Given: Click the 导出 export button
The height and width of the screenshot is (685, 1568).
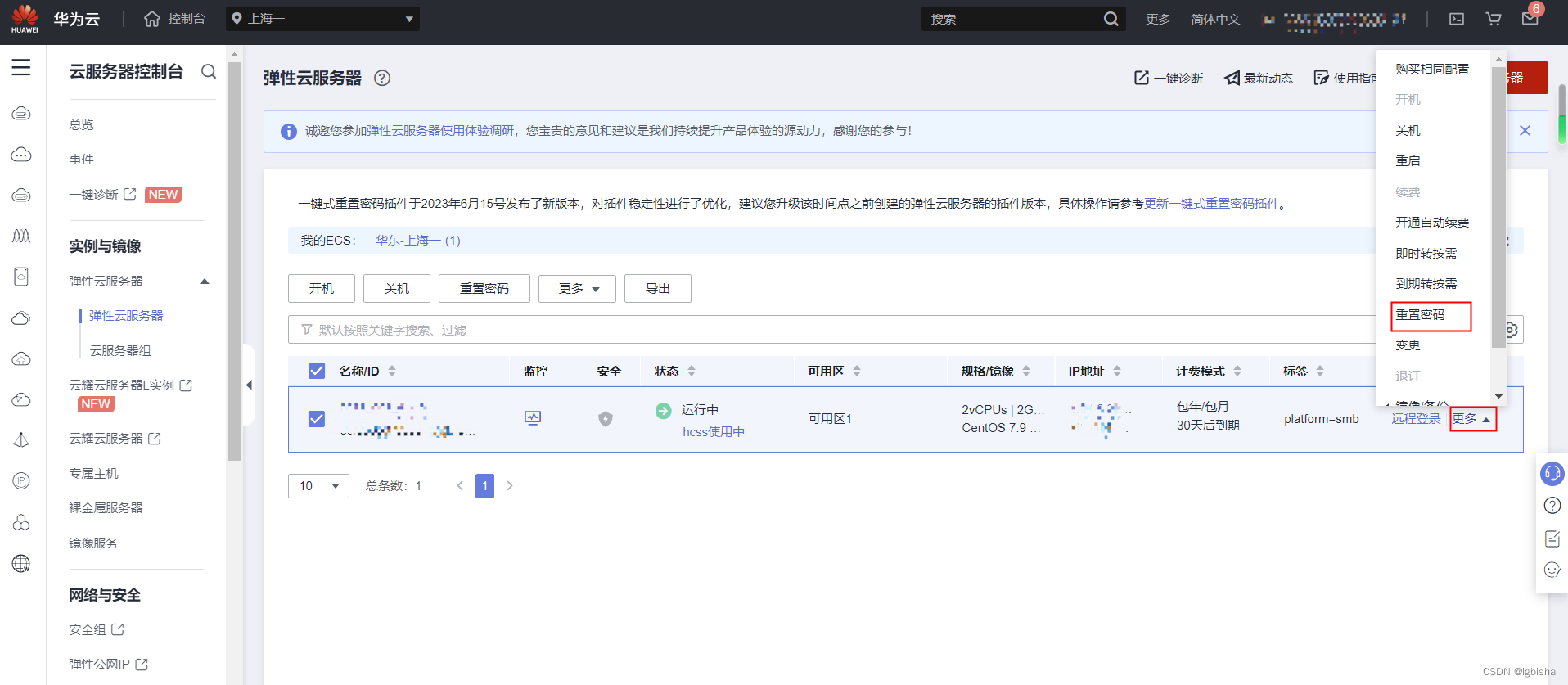Looking at the screenshot, I should (x=658, y=288).
